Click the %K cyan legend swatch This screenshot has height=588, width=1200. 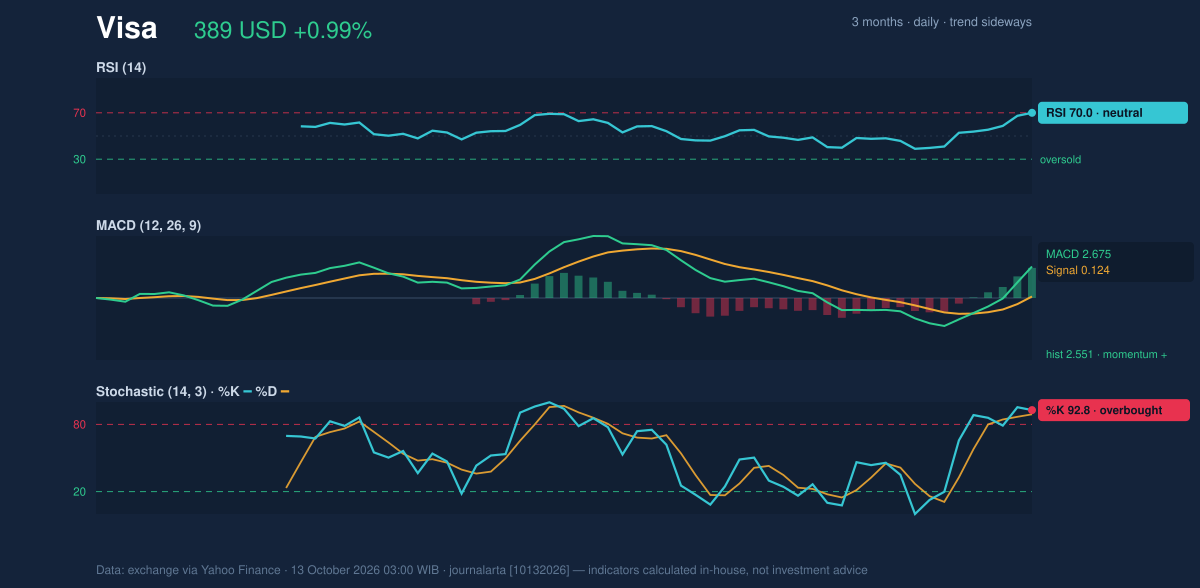click(x=247, y=391)
